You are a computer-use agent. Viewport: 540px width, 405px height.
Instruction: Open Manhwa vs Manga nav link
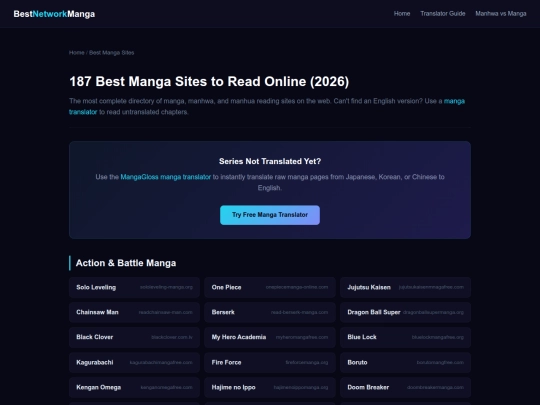(501, 13)
